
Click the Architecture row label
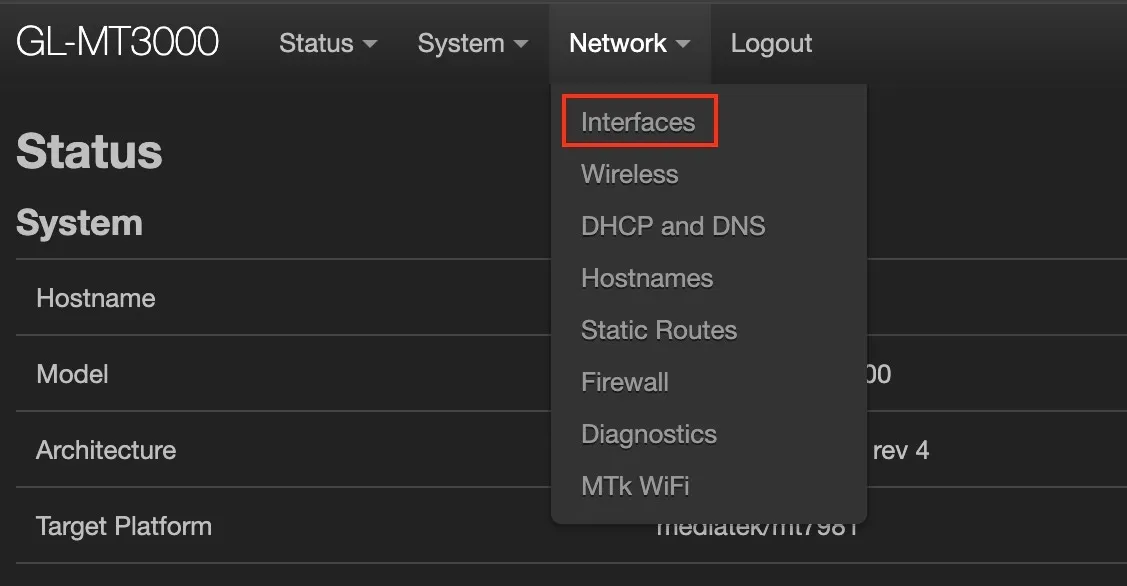[106, 450]
